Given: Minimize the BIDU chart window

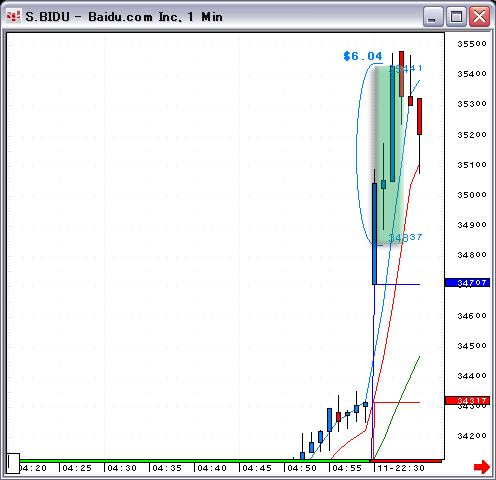Looking at the screenshot, I should point(433,16).
